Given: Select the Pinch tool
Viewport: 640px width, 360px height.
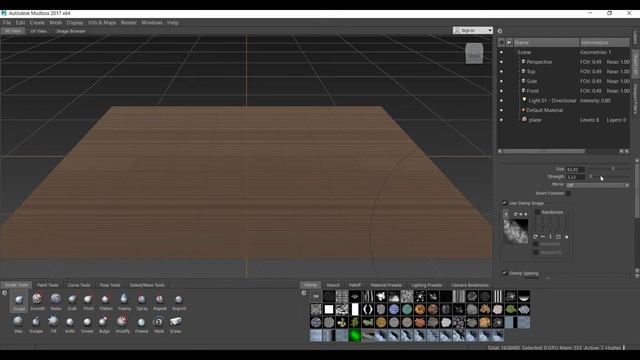Looking at the screenshot, I should (88, 302).
